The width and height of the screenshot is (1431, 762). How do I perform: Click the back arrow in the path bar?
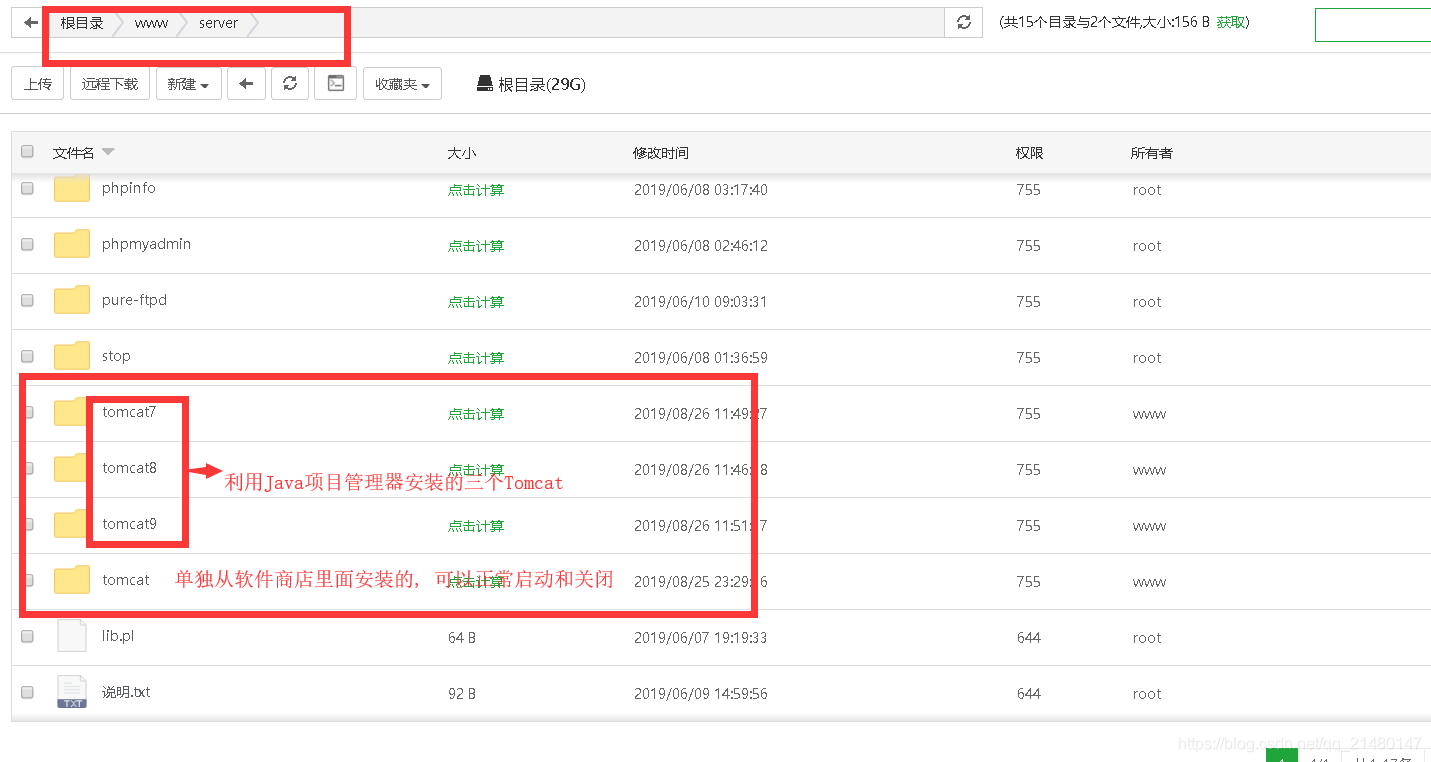(x=30, y=23)
